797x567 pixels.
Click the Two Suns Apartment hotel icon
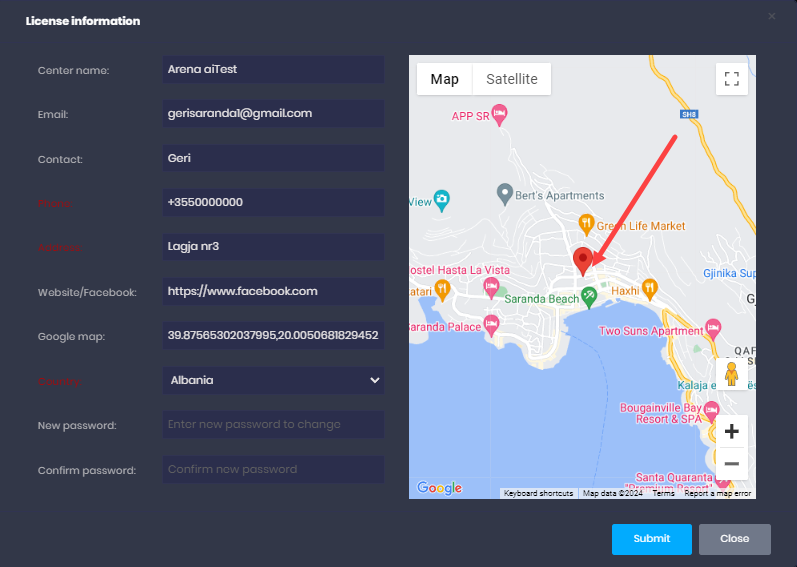tap(712, 328)
